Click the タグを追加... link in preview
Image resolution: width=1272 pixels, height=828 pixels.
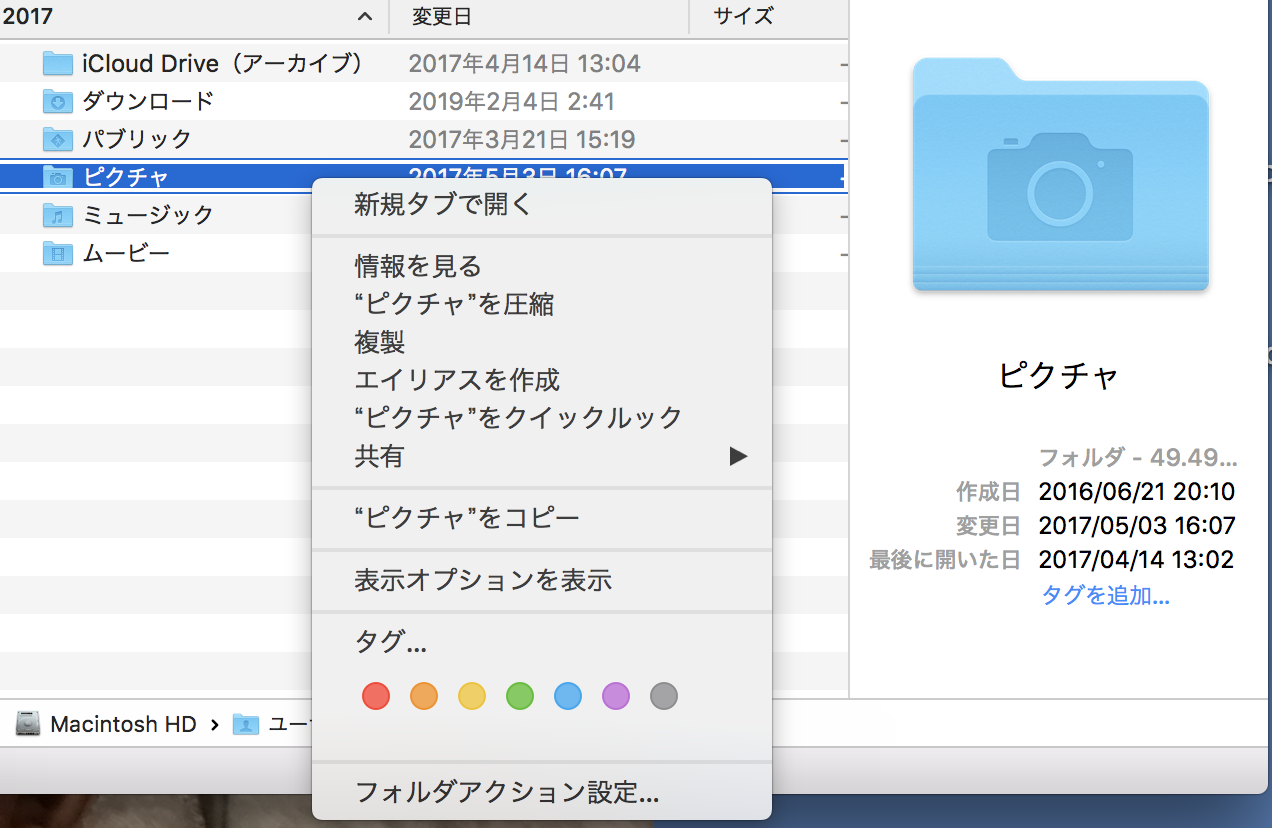pyautogui.click(x=1105, y=596)
